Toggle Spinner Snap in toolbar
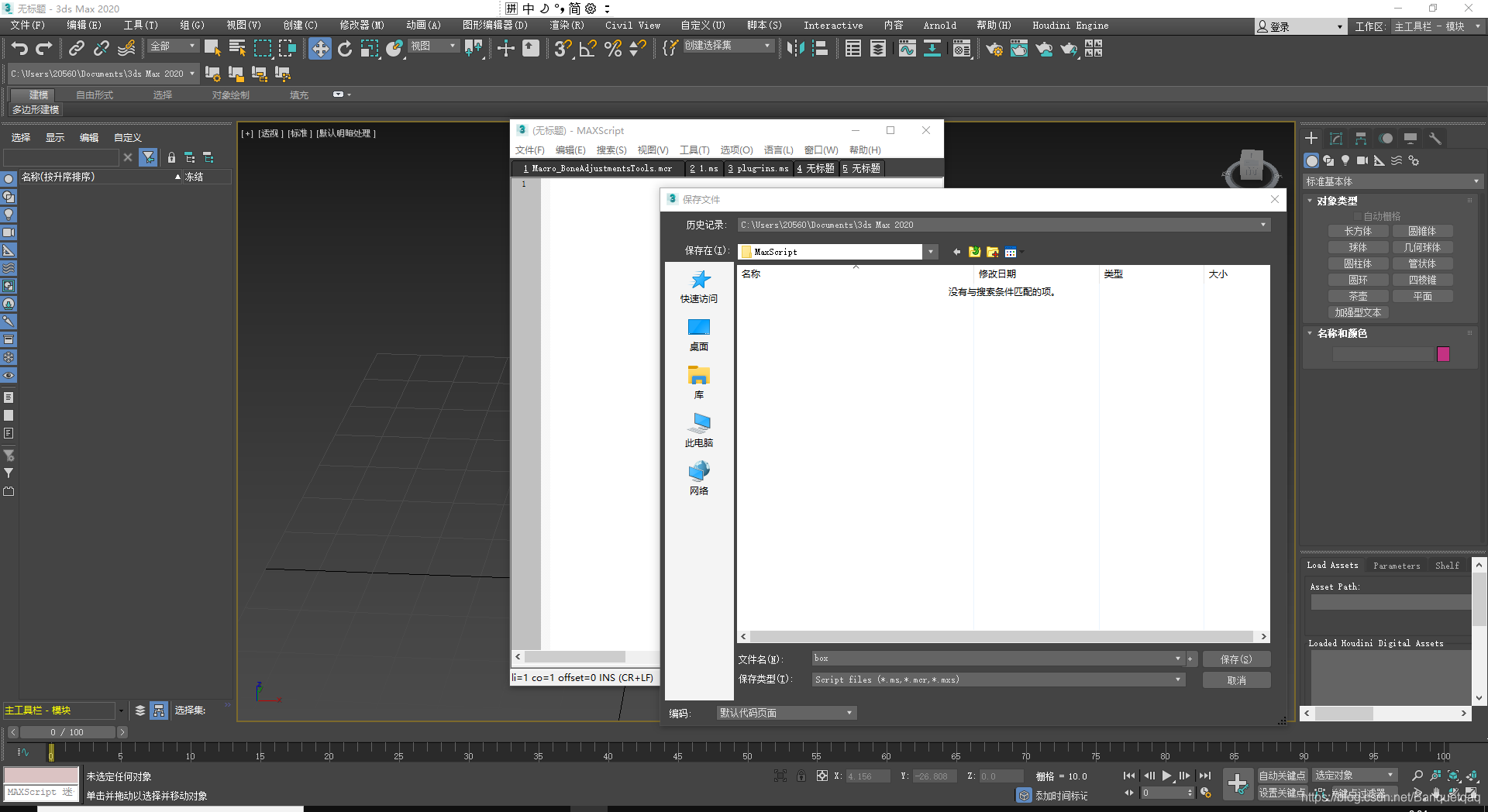The width and height of the screenshot is (1488, 812). click(x=638, y=49)
